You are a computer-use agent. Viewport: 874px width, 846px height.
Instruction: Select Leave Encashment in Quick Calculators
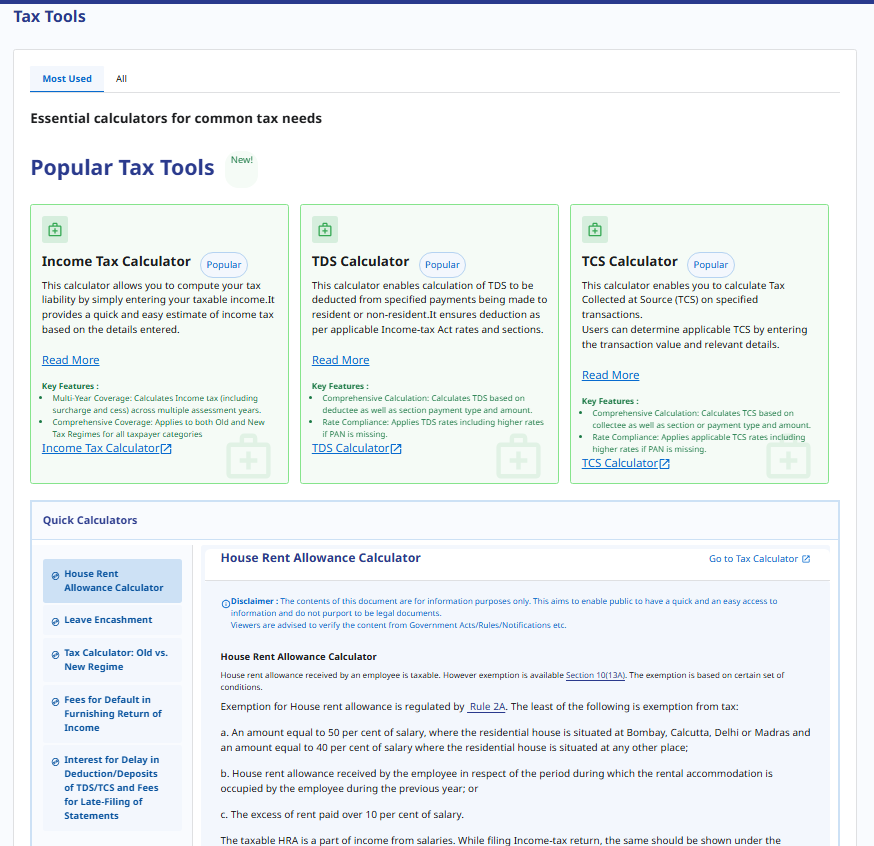coord(112,620)
